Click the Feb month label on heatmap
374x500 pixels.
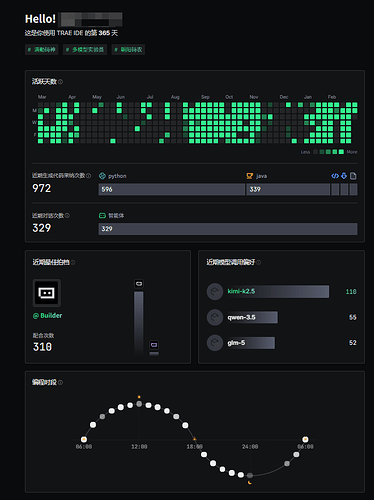click(332, 97)
